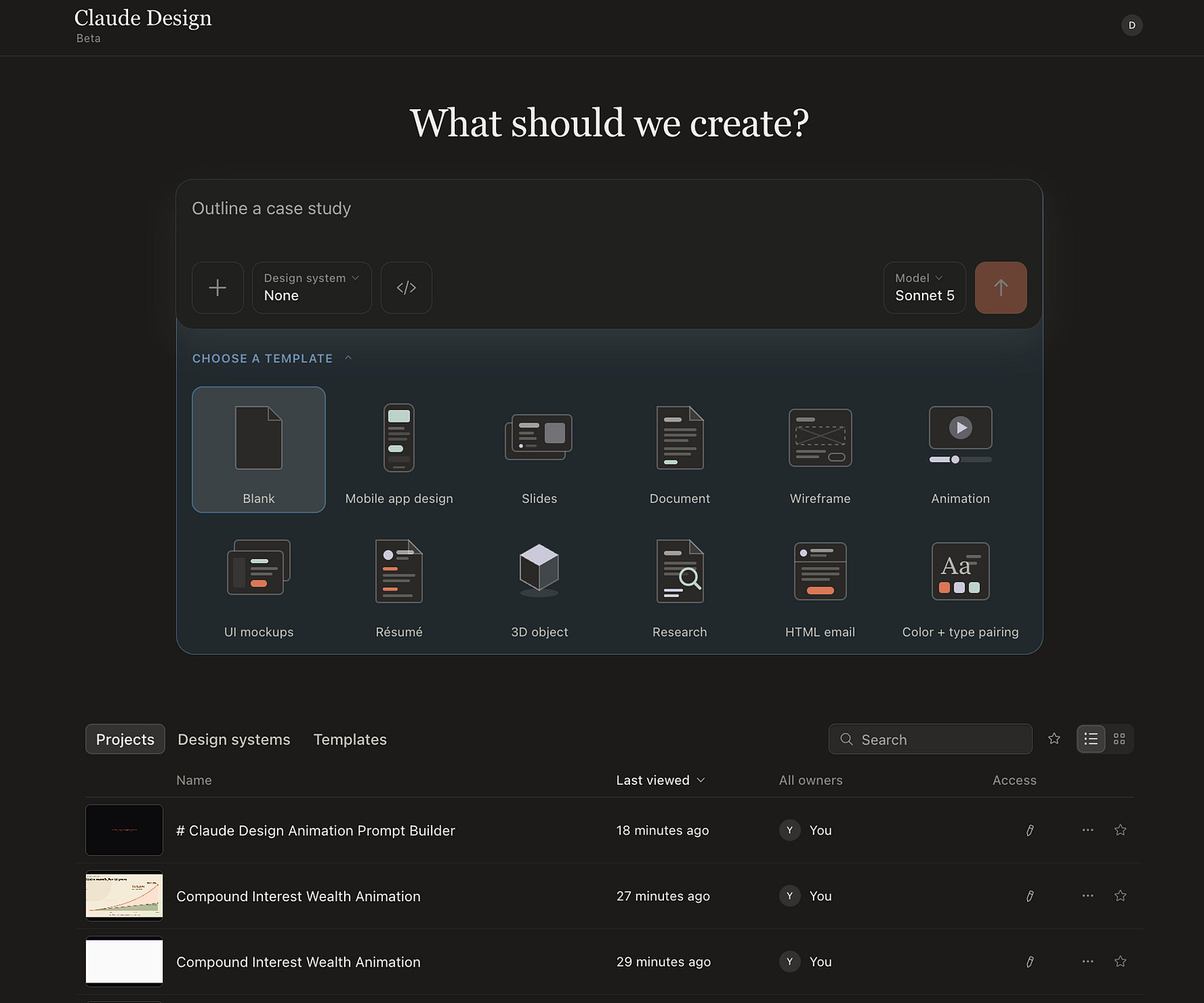
Task: Select the 3D object template
Action: click(539, 584)
